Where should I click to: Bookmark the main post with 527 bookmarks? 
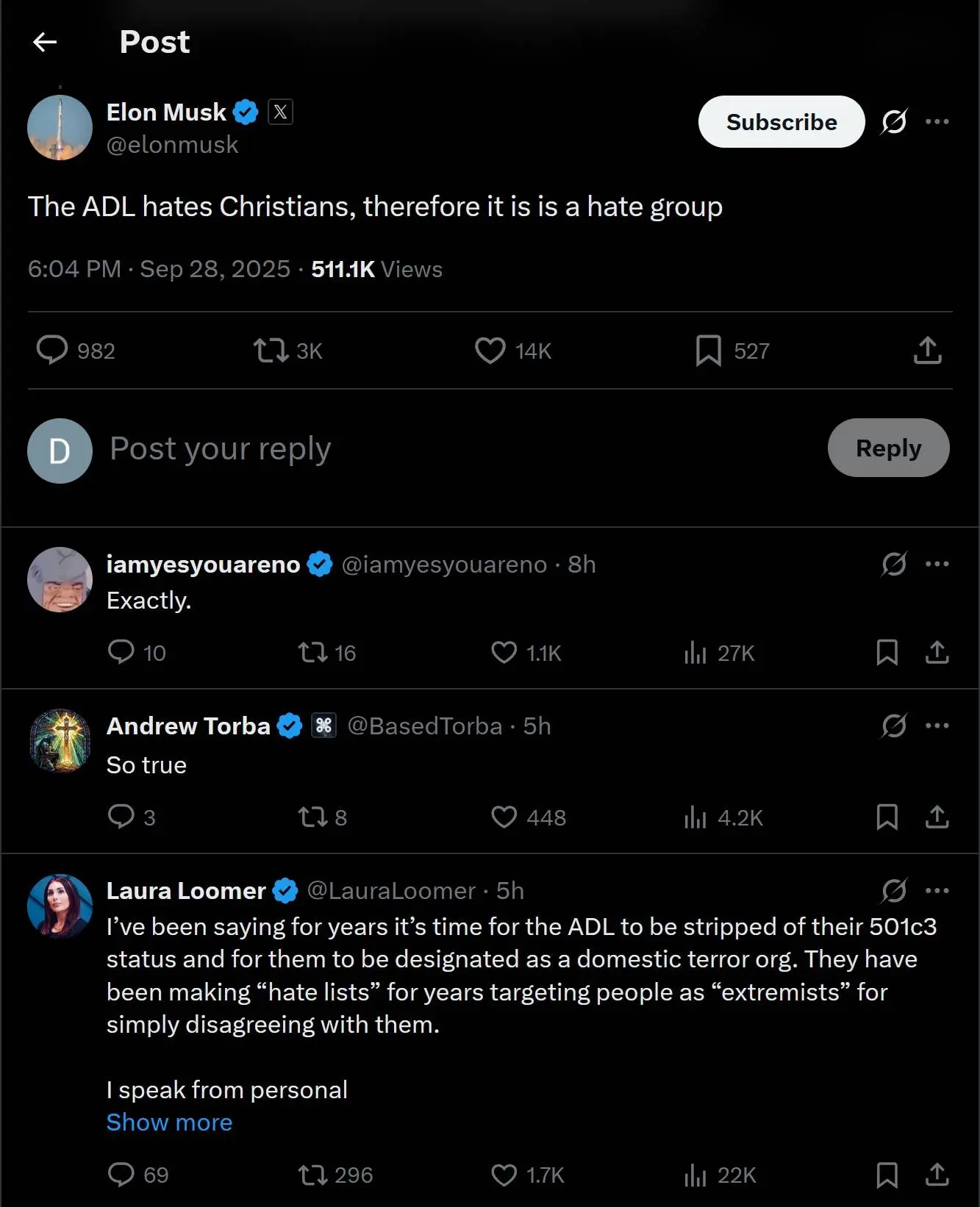point(708,351)
